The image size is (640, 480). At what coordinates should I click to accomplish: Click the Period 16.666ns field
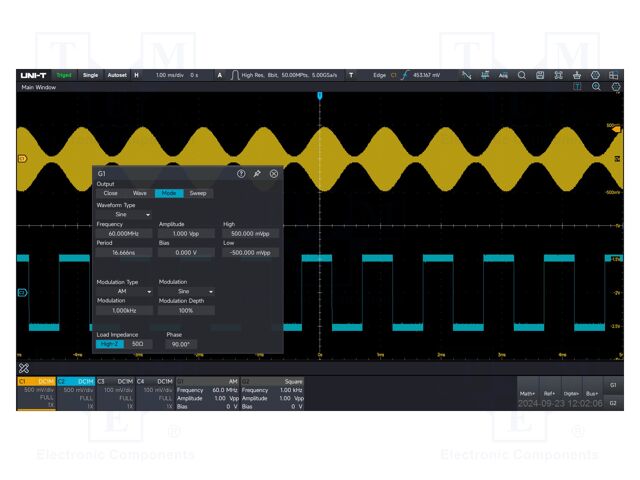click(x=124, y=253)
